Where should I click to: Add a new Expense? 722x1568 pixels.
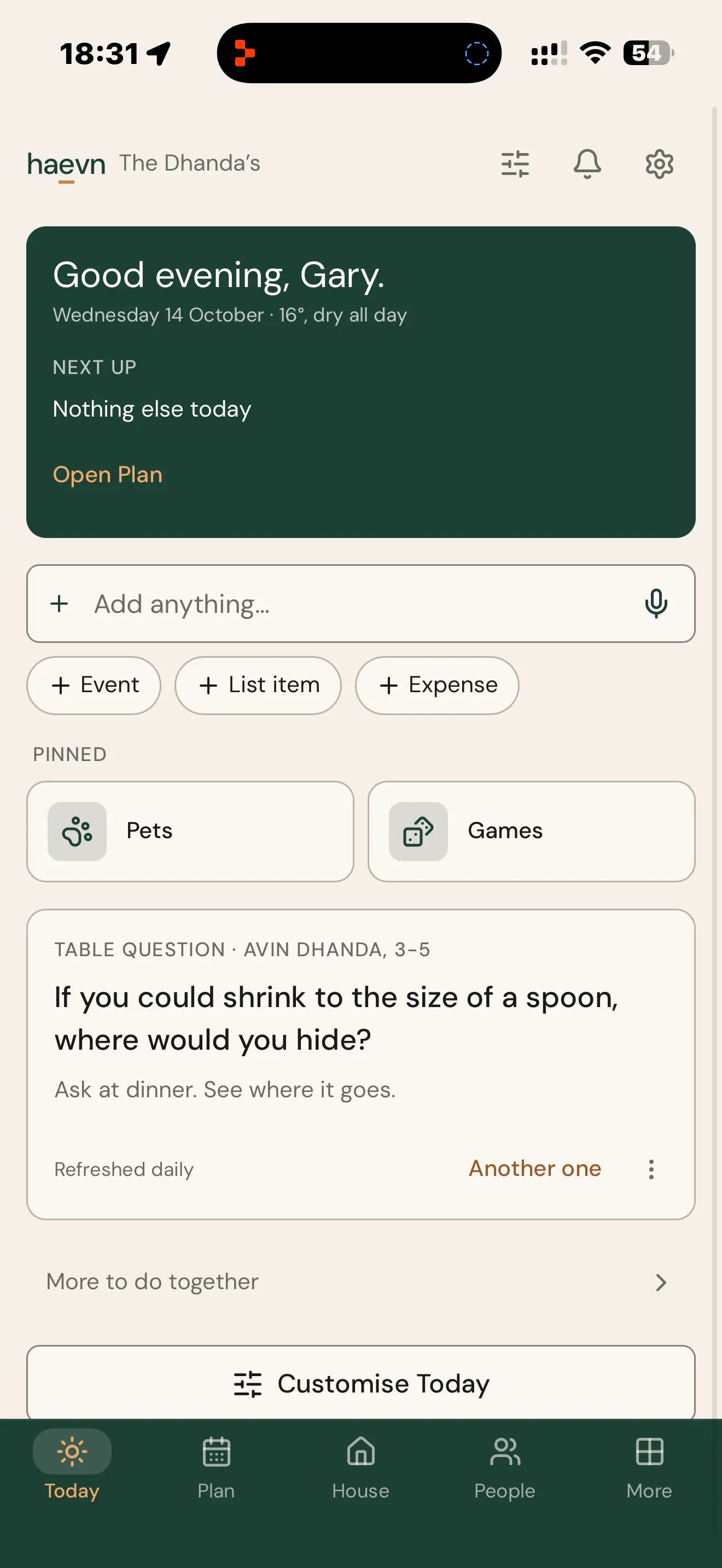tap(437, 686)
